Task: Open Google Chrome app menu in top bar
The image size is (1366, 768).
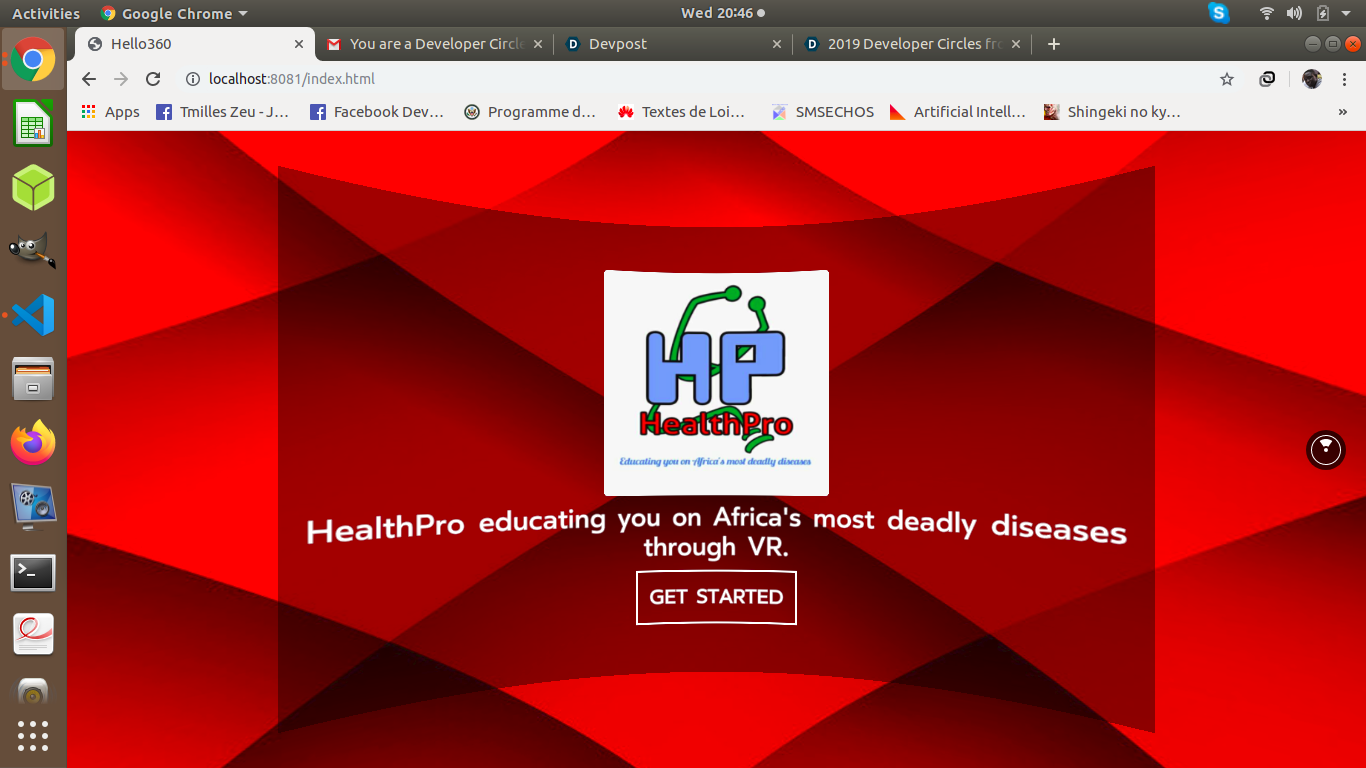Action: [x=174, y=13]
